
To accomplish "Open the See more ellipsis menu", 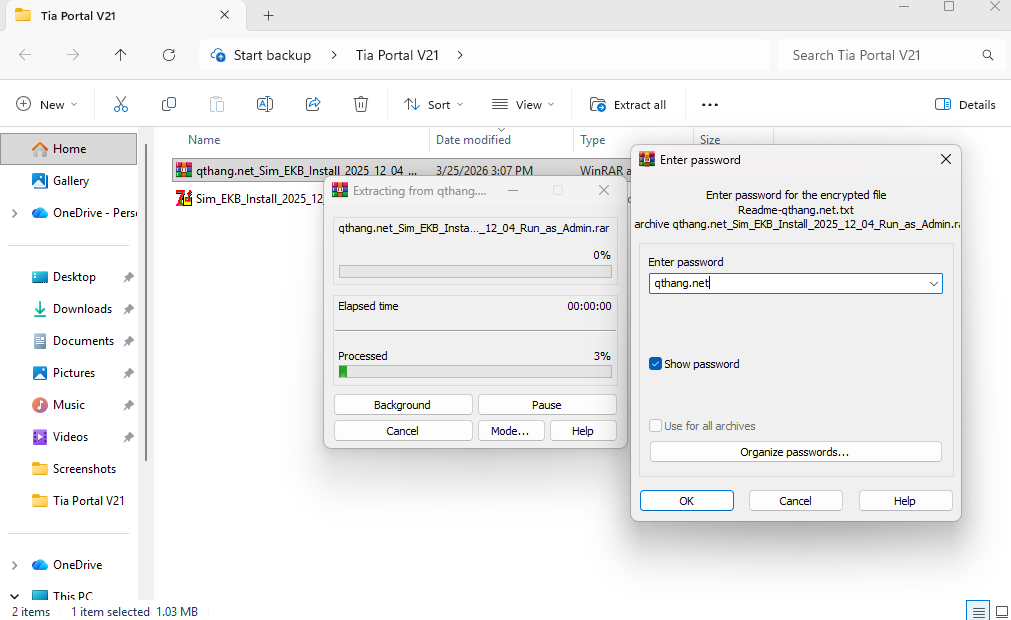I will click(710, 104).
